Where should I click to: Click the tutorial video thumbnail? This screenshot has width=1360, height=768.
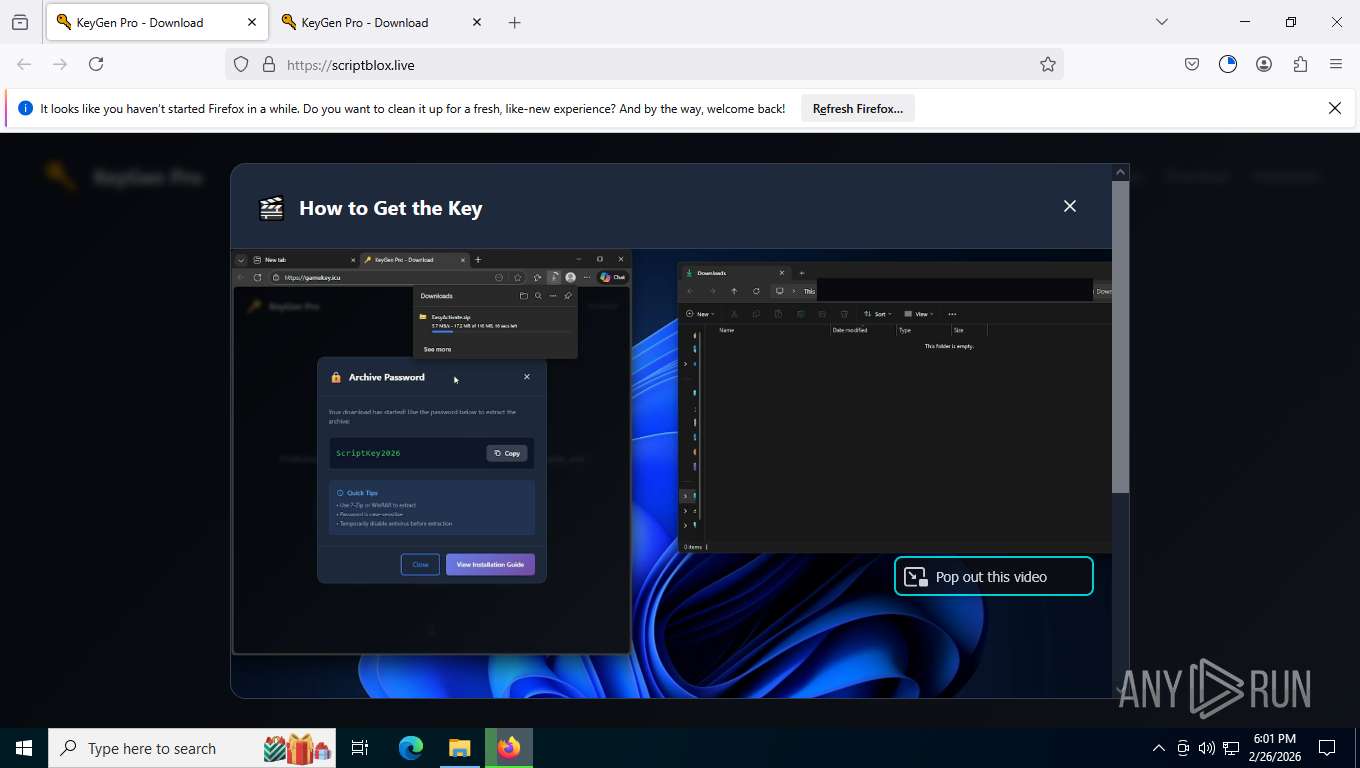point(671,472)
